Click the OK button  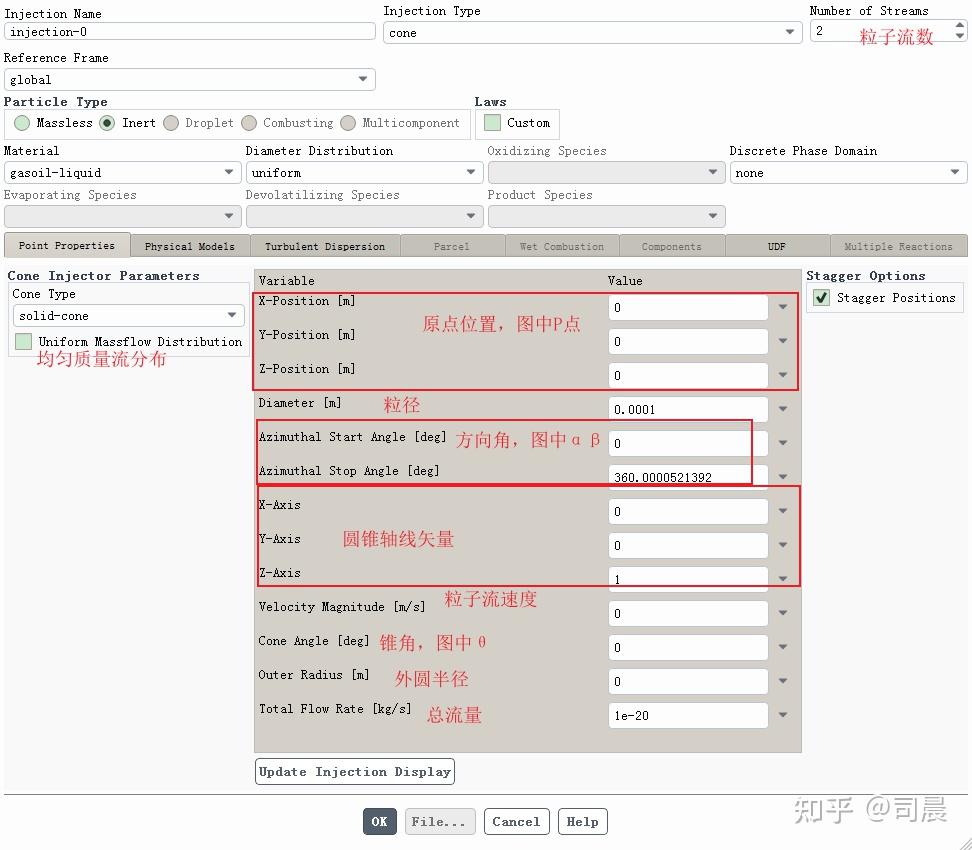379,821
